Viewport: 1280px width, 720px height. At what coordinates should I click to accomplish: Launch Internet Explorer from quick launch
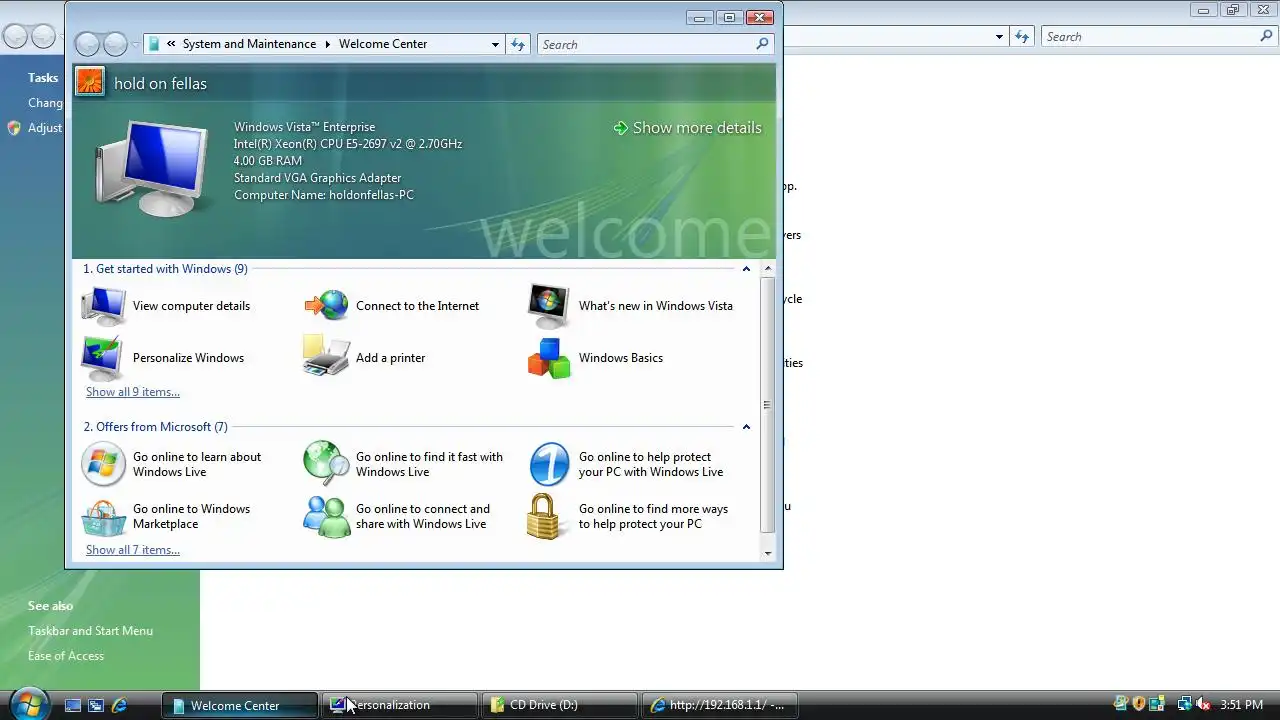(x=119, y=705)
